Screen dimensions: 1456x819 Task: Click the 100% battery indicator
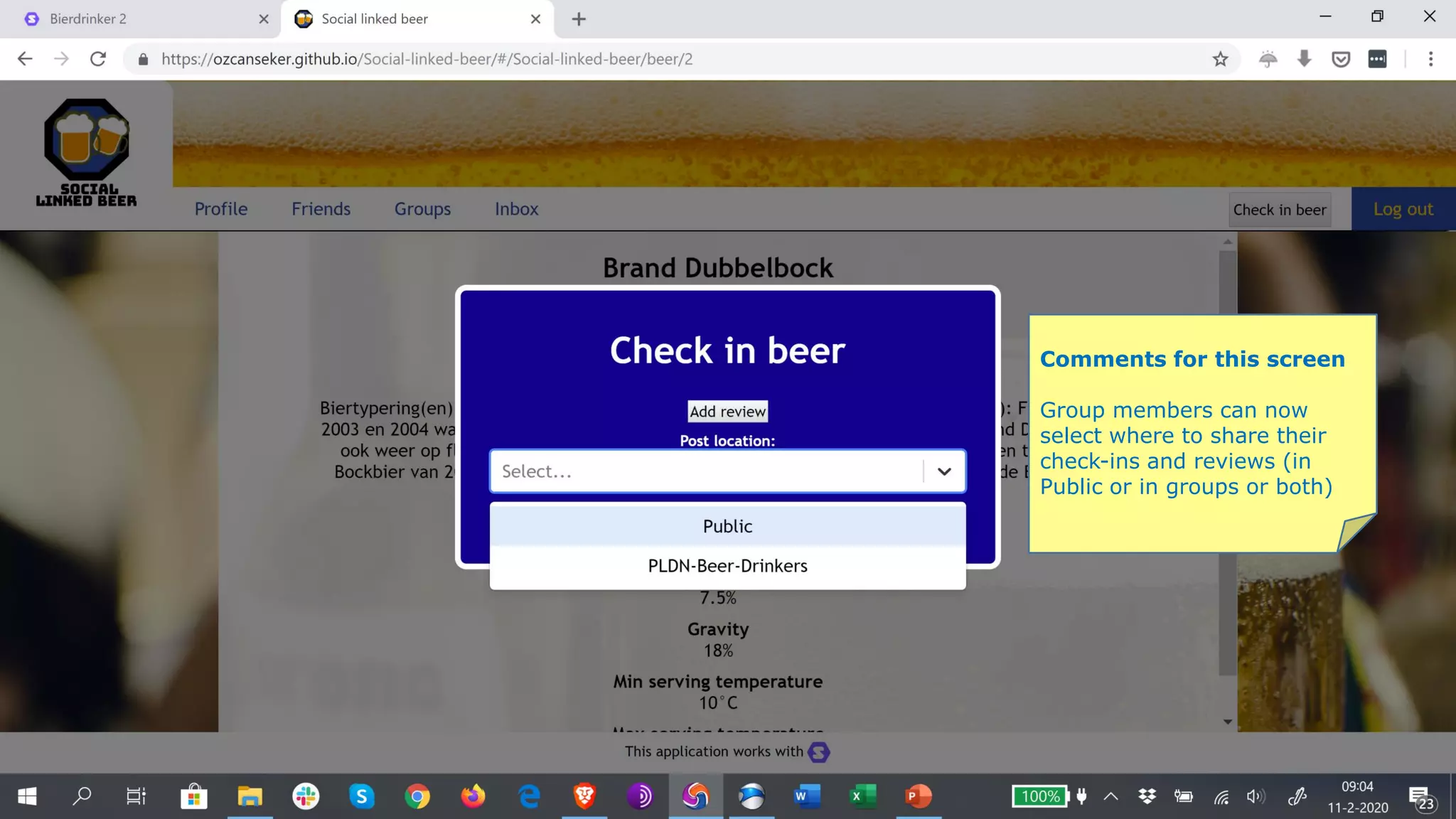click(x=1041, y=796)
